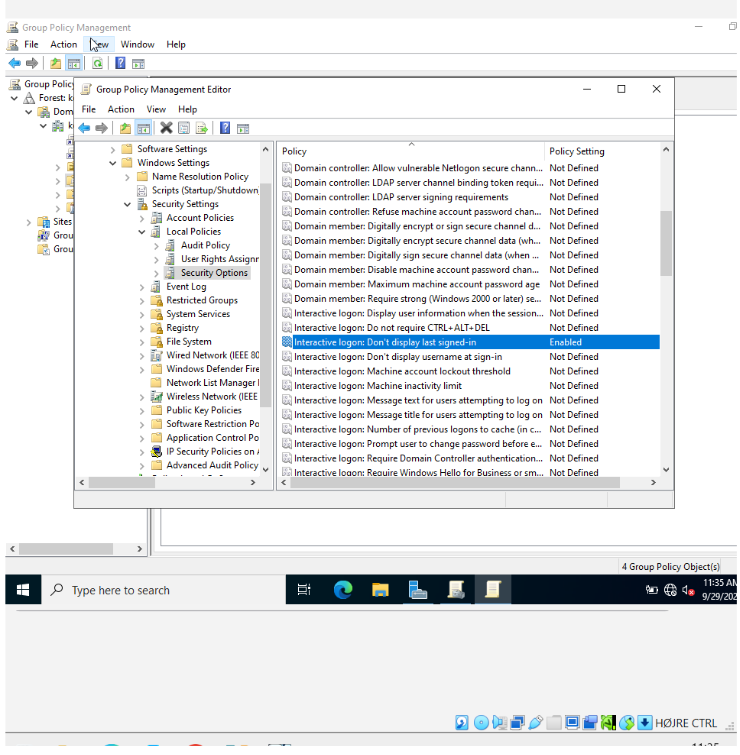Click scroll-down arrow of policy list
The height and width of the screenshot is (755, 740).
click(x=666, y=469)
